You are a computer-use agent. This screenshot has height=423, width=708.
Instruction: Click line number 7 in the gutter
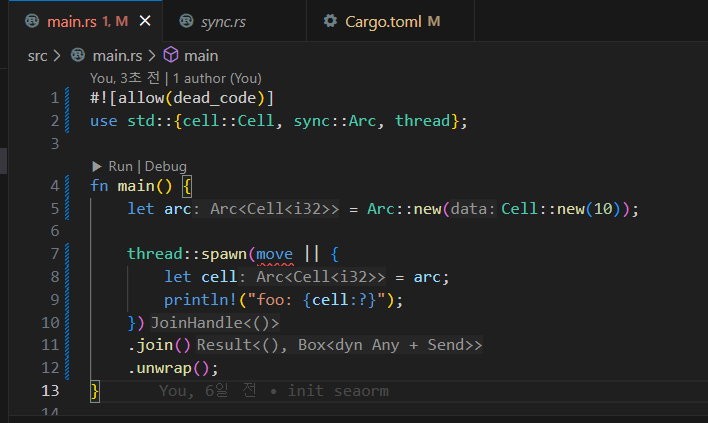pyautogui.click(x=53, y=253)
